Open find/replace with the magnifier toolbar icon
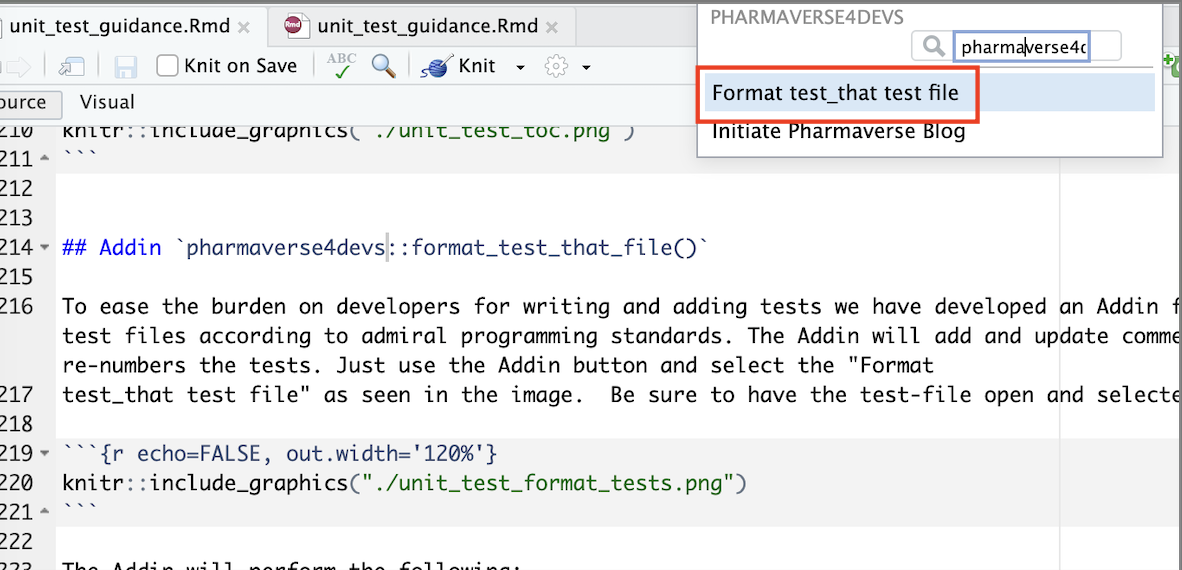The image size is (1182, 570). click(383, 66)
